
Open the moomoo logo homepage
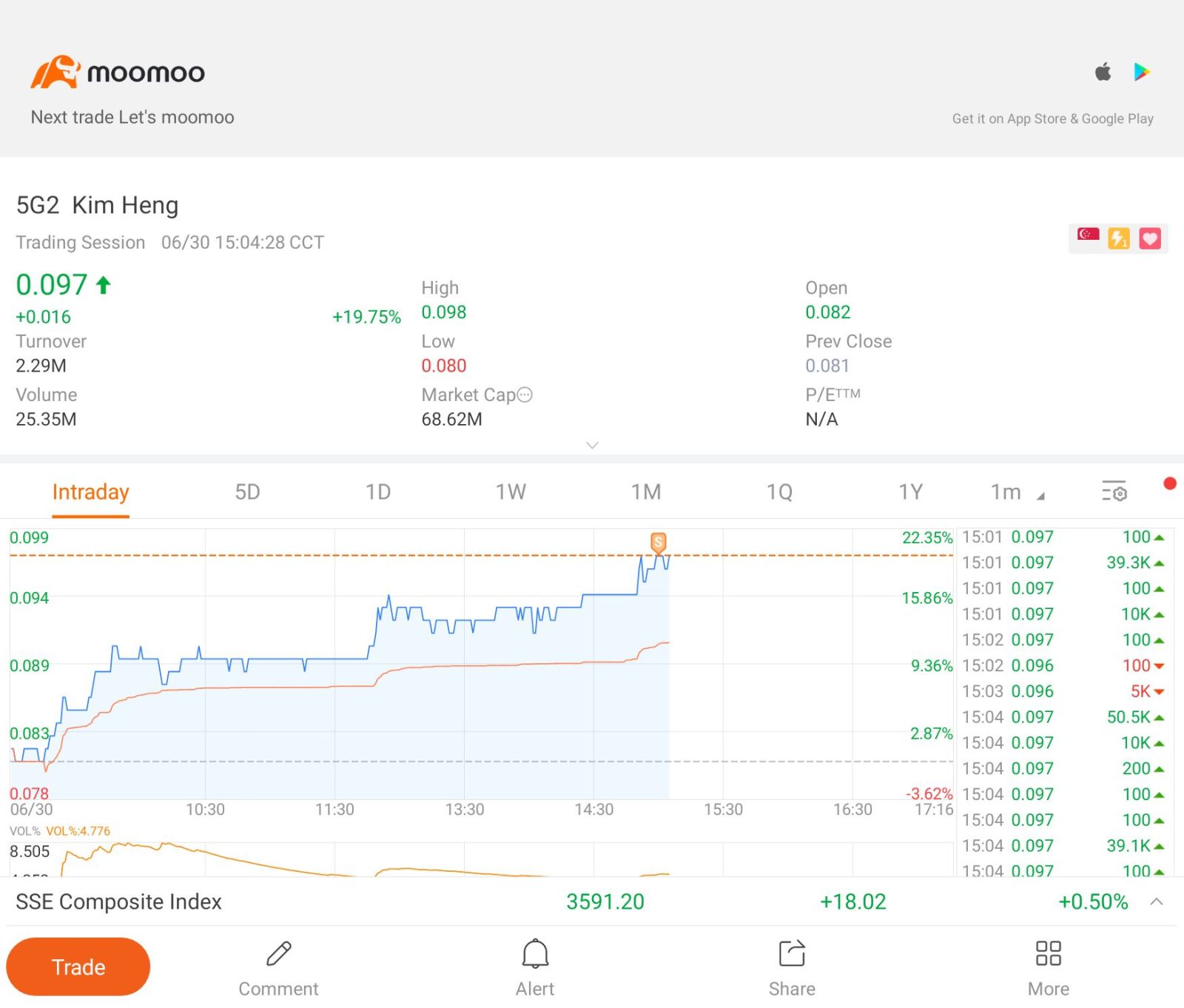(118, 73)
